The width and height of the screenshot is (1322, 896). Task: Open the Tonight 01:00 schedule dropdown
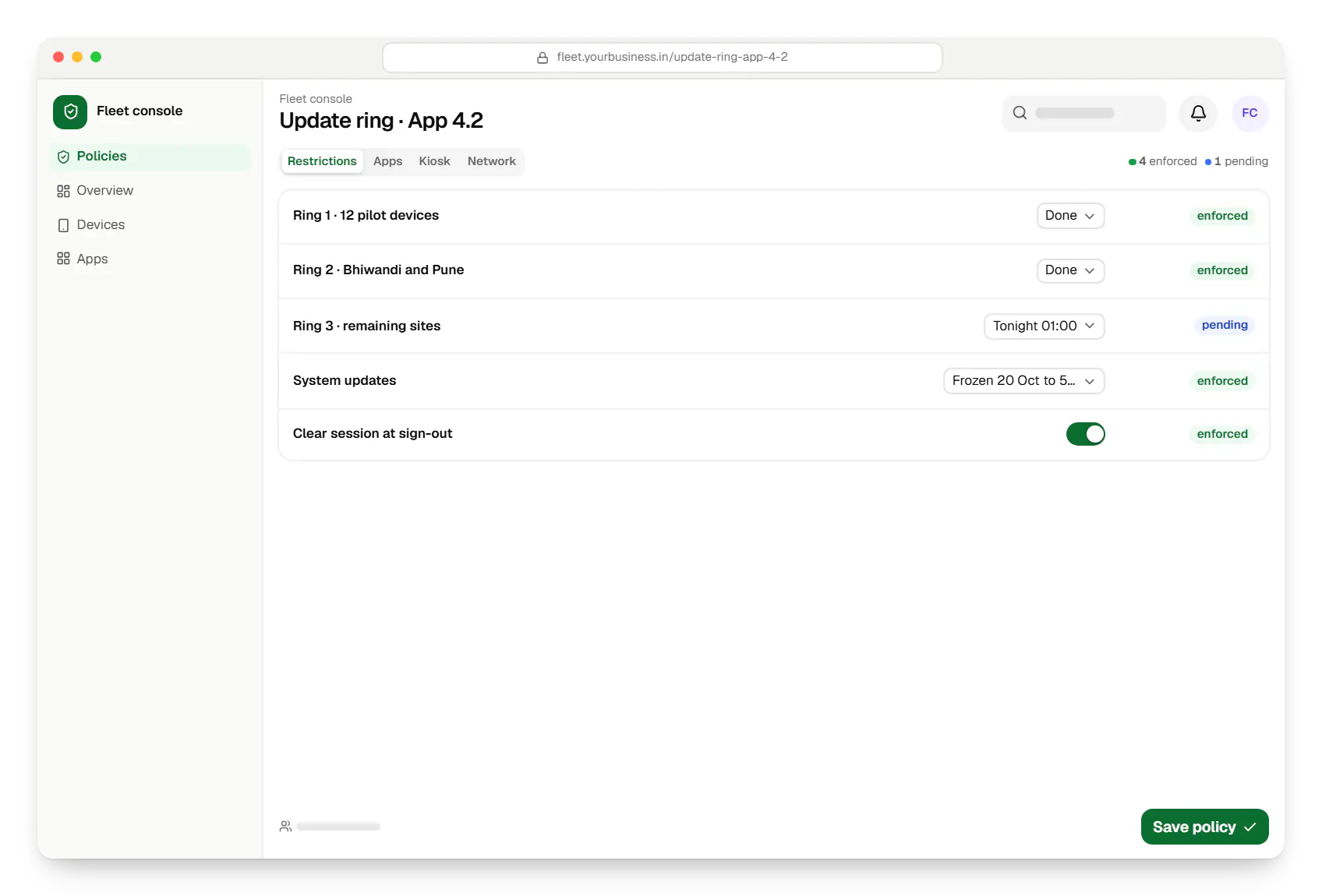click(x=1044, y=326)
